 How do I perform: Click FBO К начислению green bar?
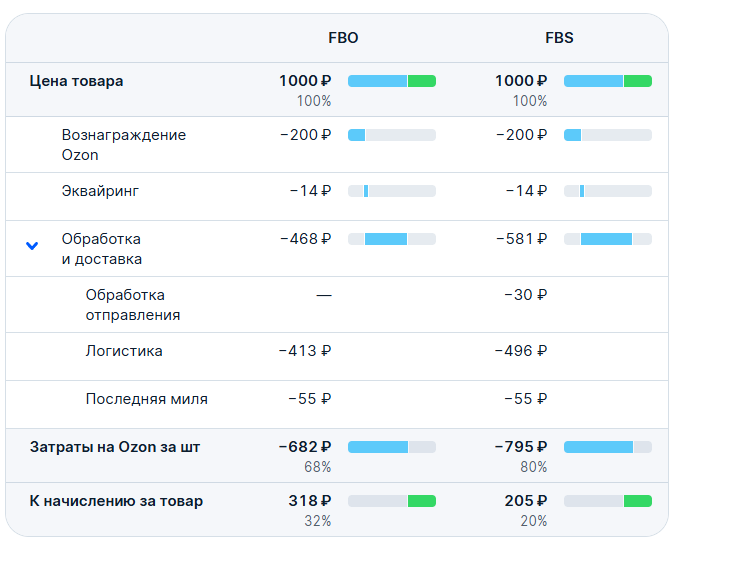pyautogui.click(x=421, y=501)
